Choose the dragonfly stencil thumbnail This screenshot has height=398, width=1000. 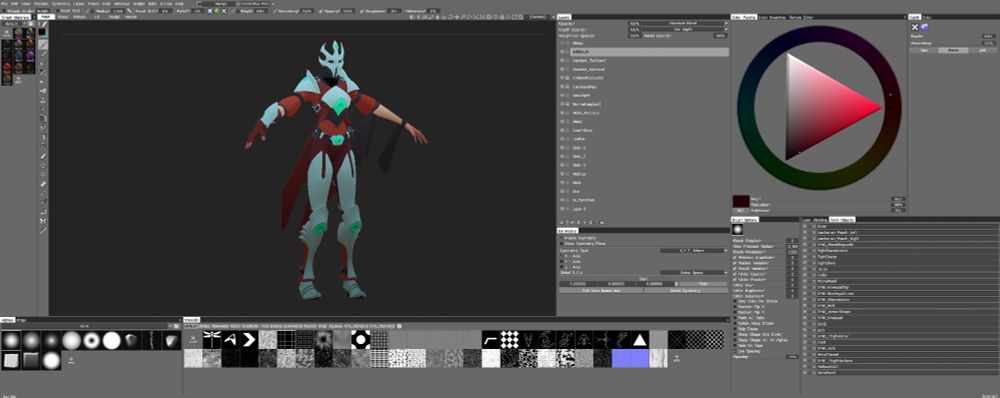[212, 340]
